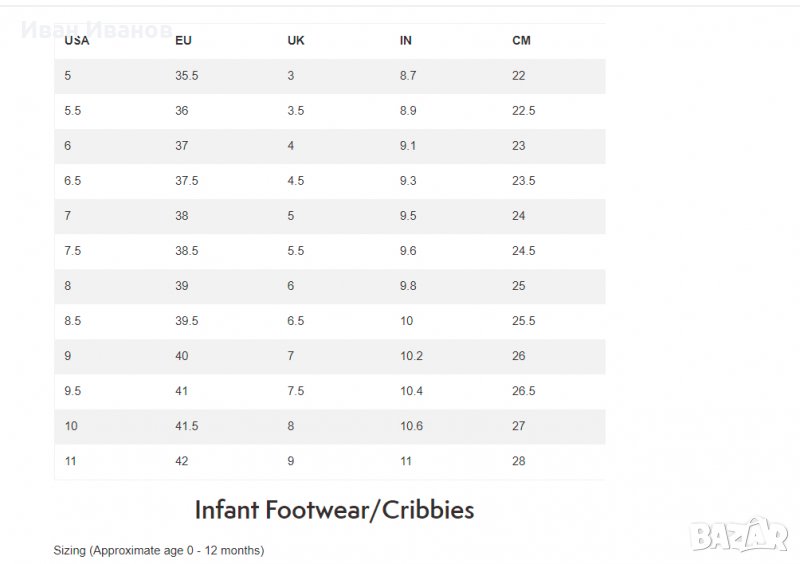Click the Infant Footwear/Cribbies heading

coord(333,510)
